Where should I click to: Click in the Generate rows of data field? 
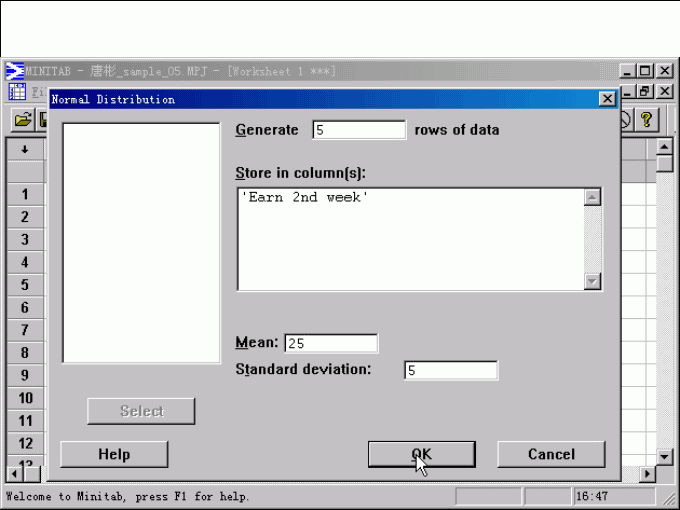coord(359,130)
